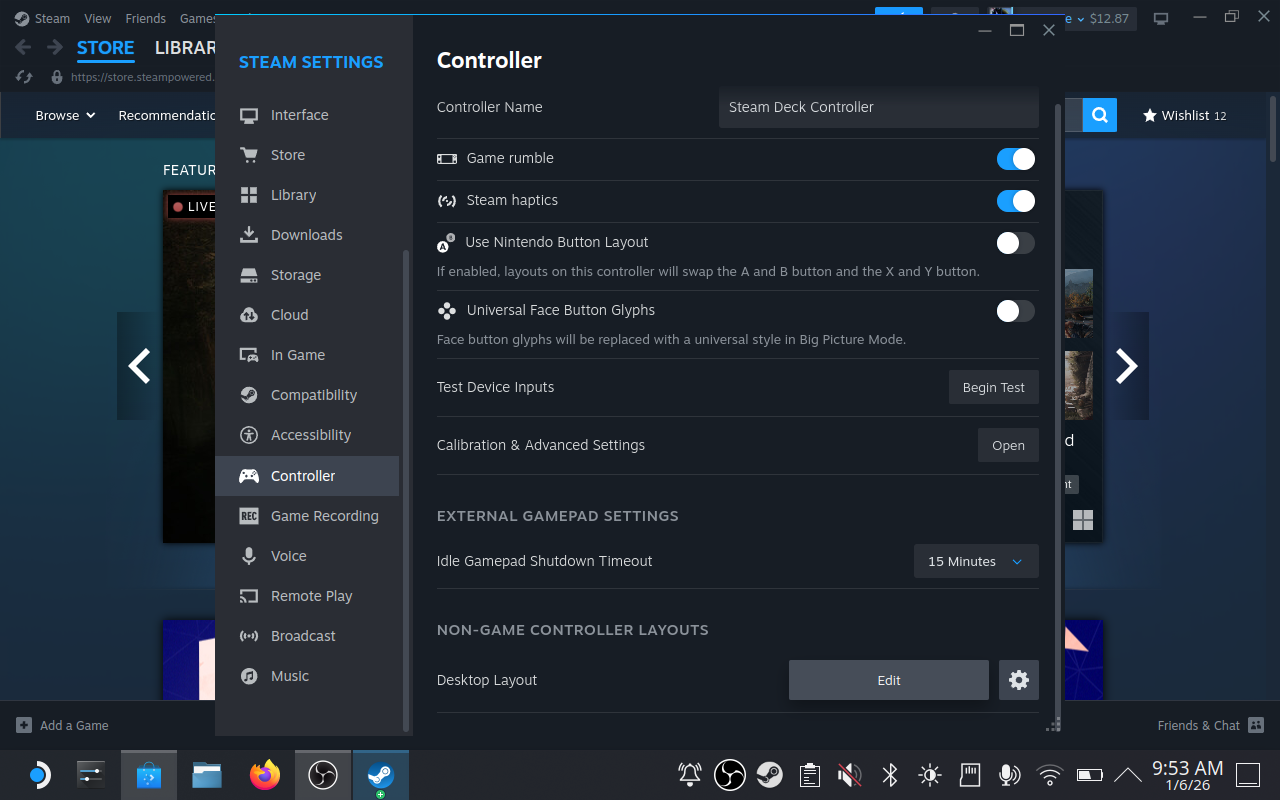This screenshot has width=1280, height=800.
Task: Open the Idle Gamepad Shutdown Timeout dropdown
Action: 975,561
